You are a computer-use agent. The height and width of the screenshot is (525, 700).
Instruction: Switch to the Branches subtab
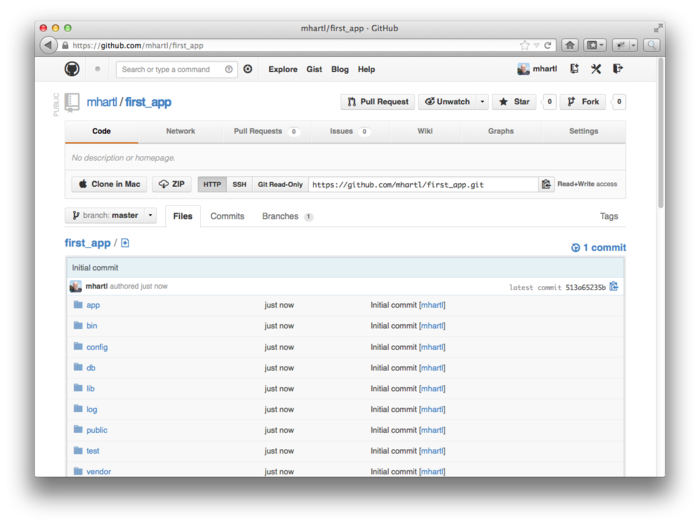(288, 216)
